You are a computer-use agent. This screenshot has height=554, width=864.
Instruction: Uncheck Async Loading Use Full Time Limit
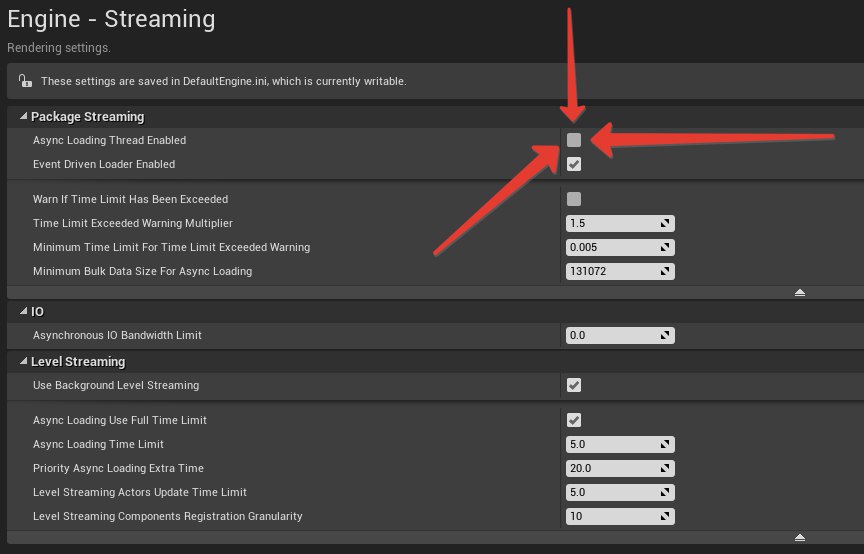574,420
